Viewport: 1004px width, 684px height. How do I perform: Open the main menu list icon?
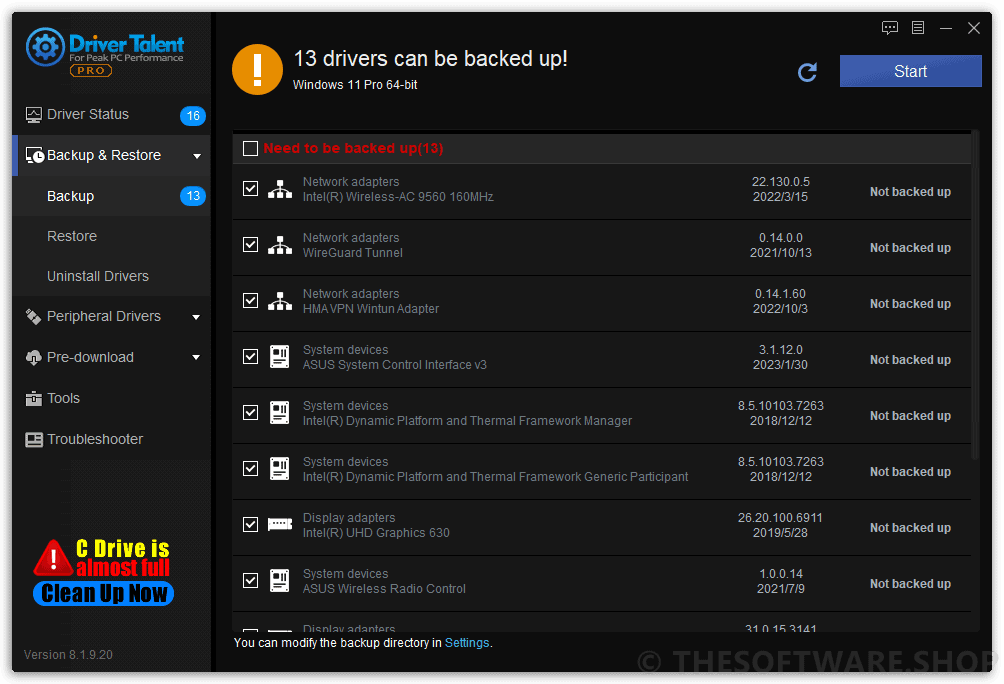(x=918, y=28)
